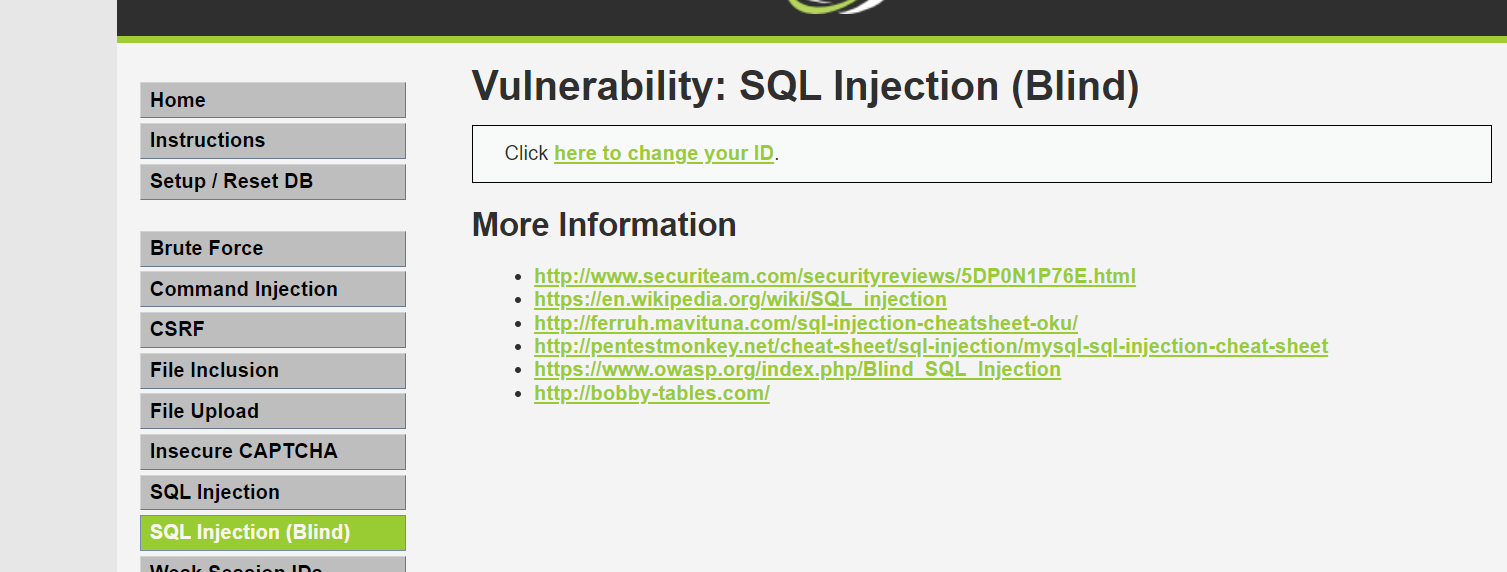Image resolution: width=1507 pixels, height=572 pixels.
Task: Open the Home menu item
Action: coord(273,100)
